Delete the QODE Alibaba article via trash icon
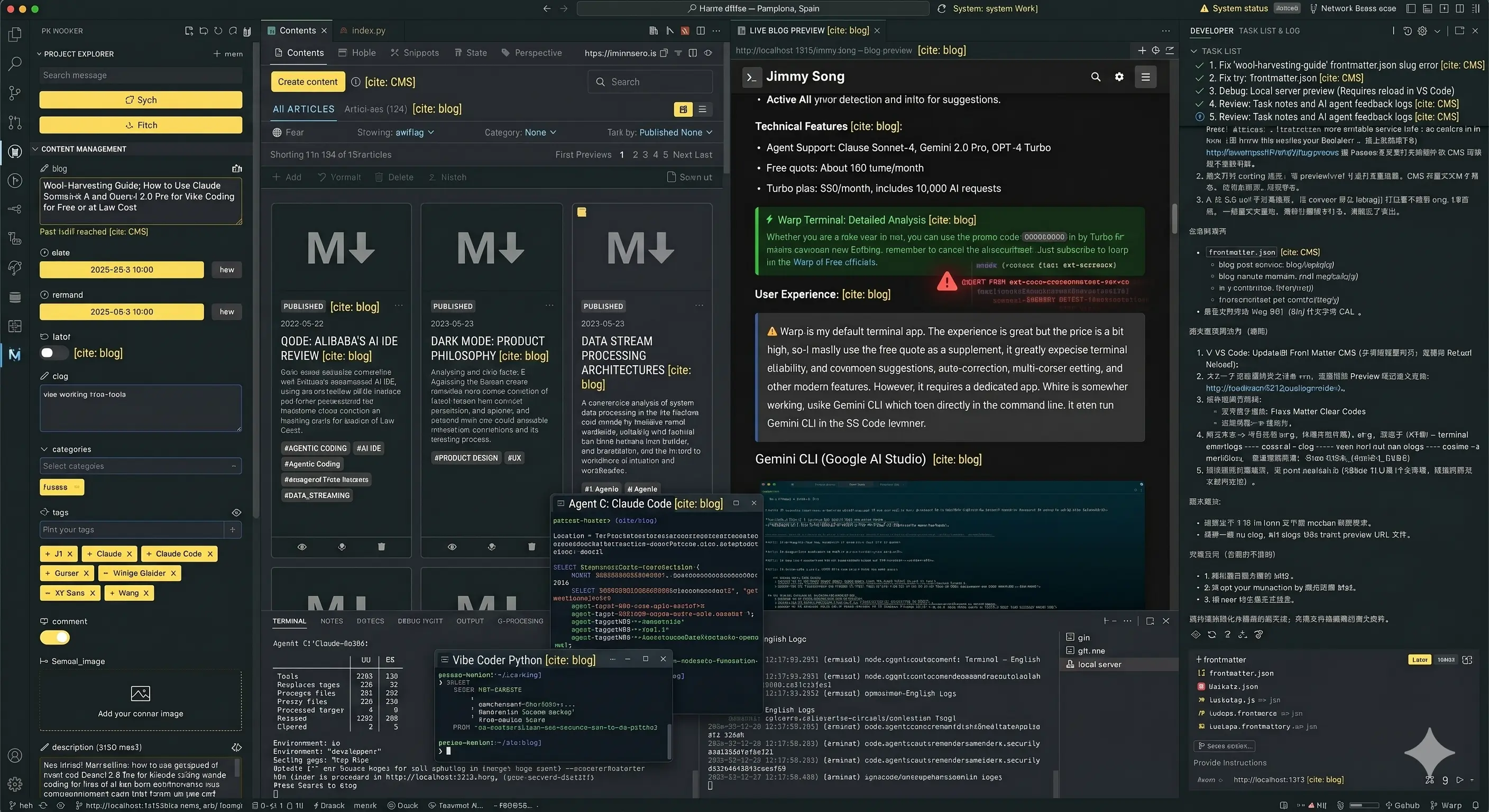The image size is (1489, 812). 381,546
